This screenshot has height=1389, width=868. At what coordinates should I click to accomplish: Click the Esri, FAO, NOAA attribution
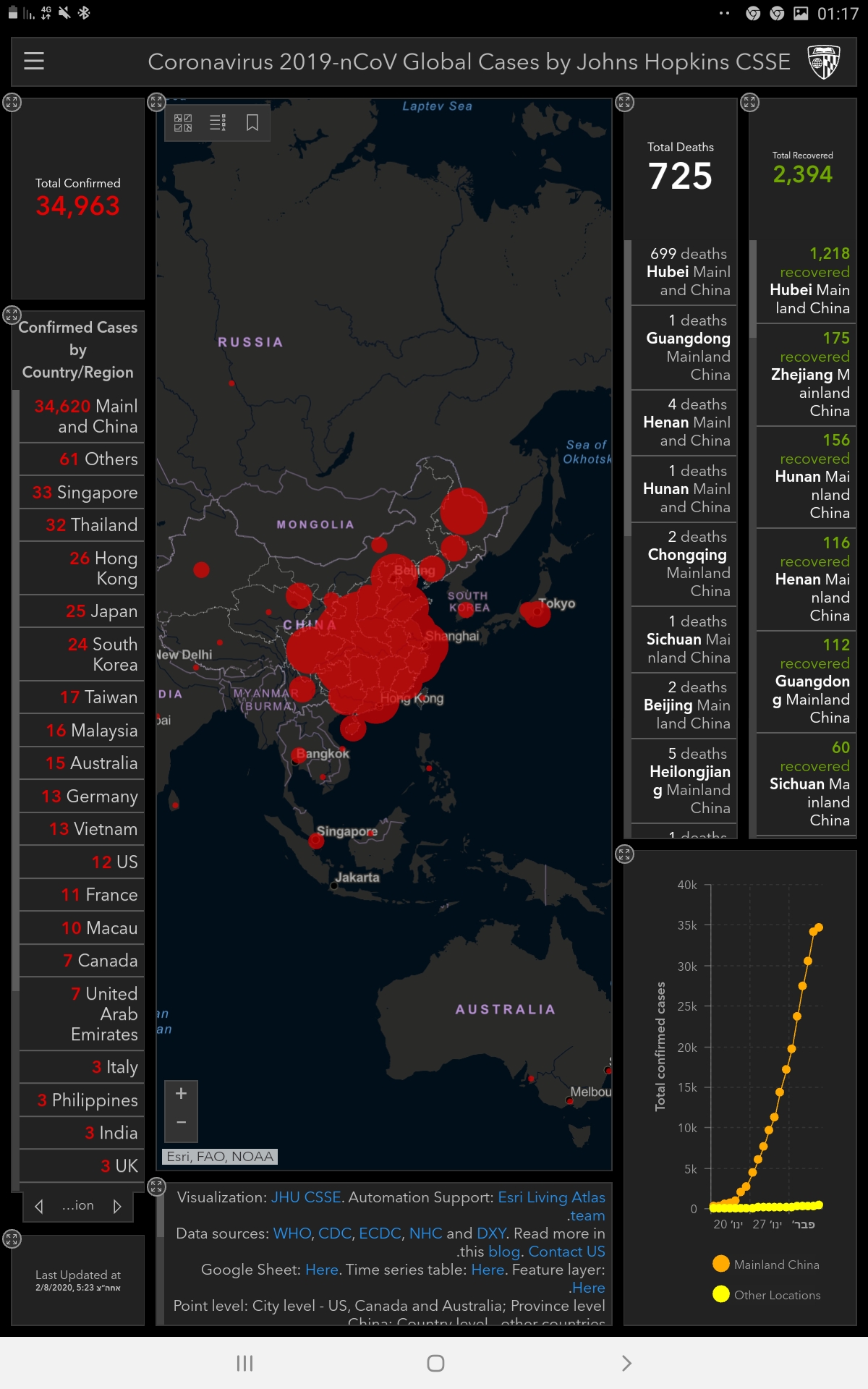click(220, 1156)
